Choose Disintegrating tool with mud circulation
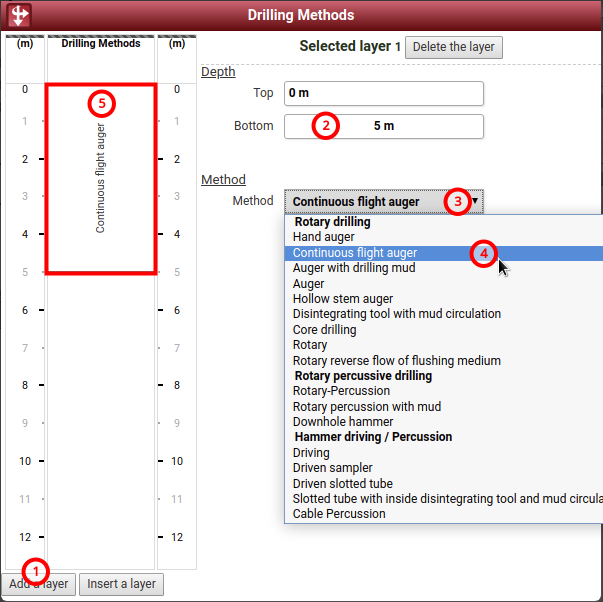Image resolution: width=603 pixels, height=602 pixels. pos(397,314)
